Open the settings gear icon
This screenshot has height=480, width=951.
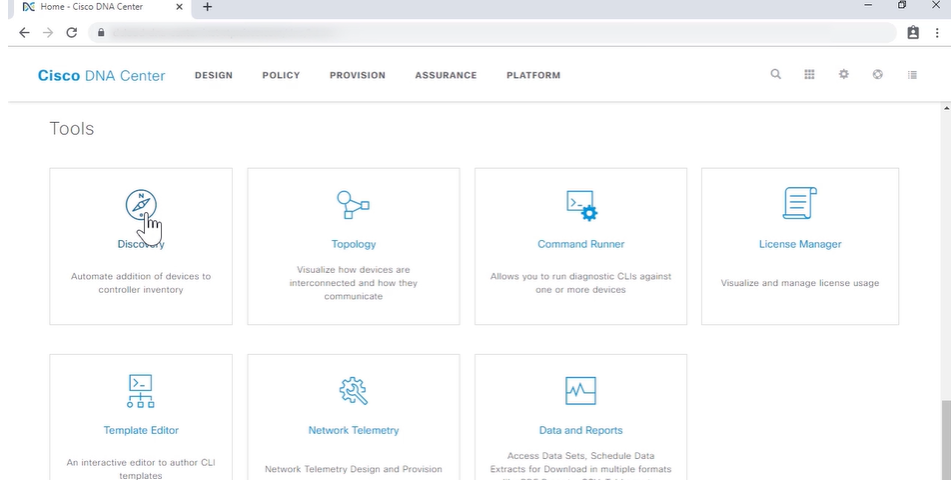coord(844,75)
